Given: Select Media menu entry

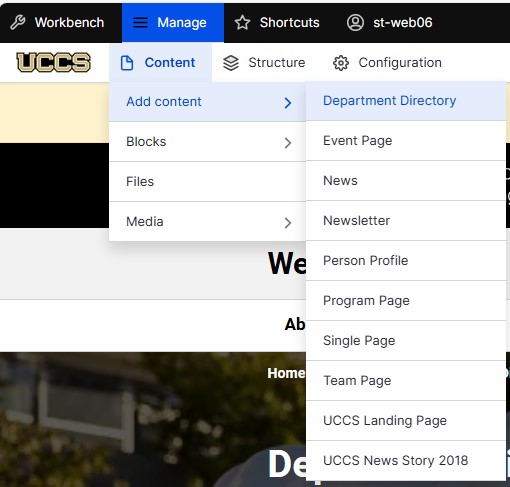Looking at the screenshot, I should [207, 222].
